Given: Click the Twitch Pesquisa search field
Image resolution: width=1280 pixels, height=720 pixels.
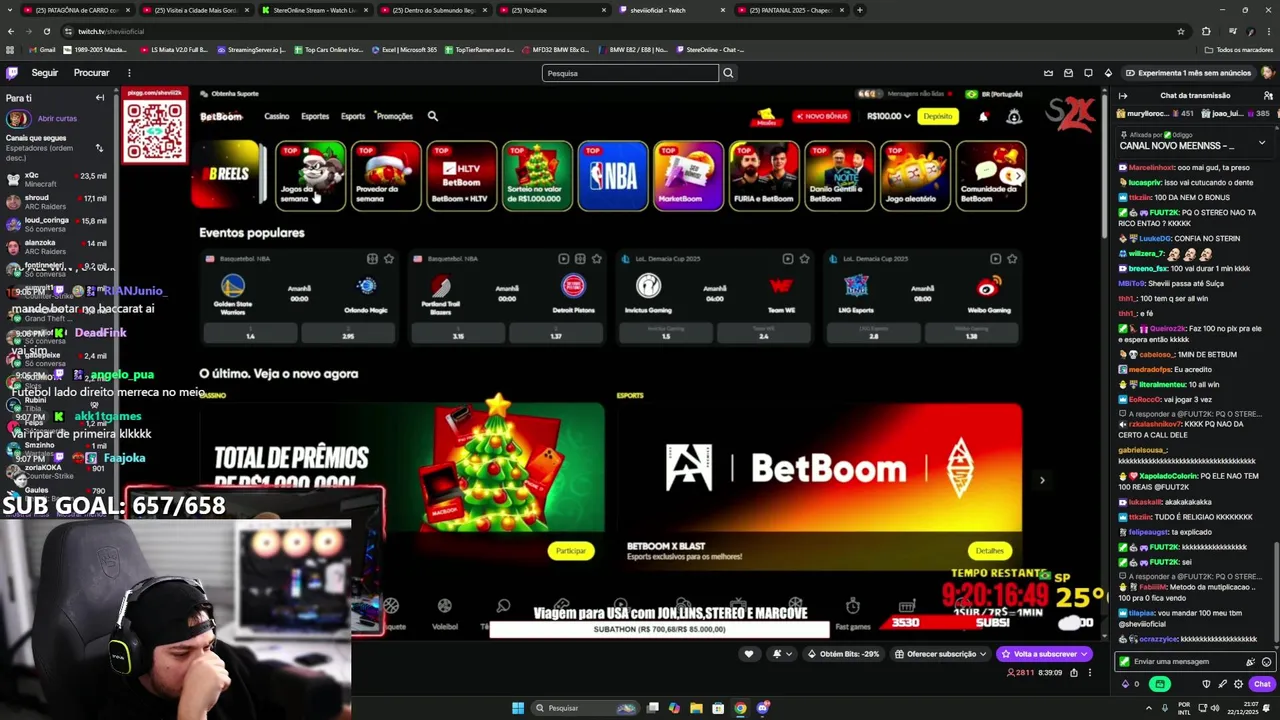Looking at the screenshot, I should (630, 73).
